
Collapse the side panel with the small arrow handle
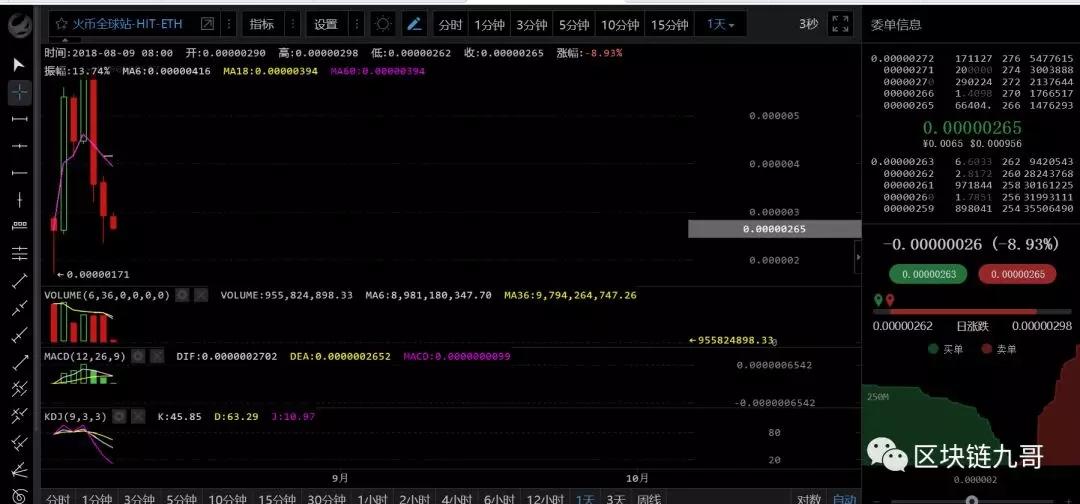(858, 257)
